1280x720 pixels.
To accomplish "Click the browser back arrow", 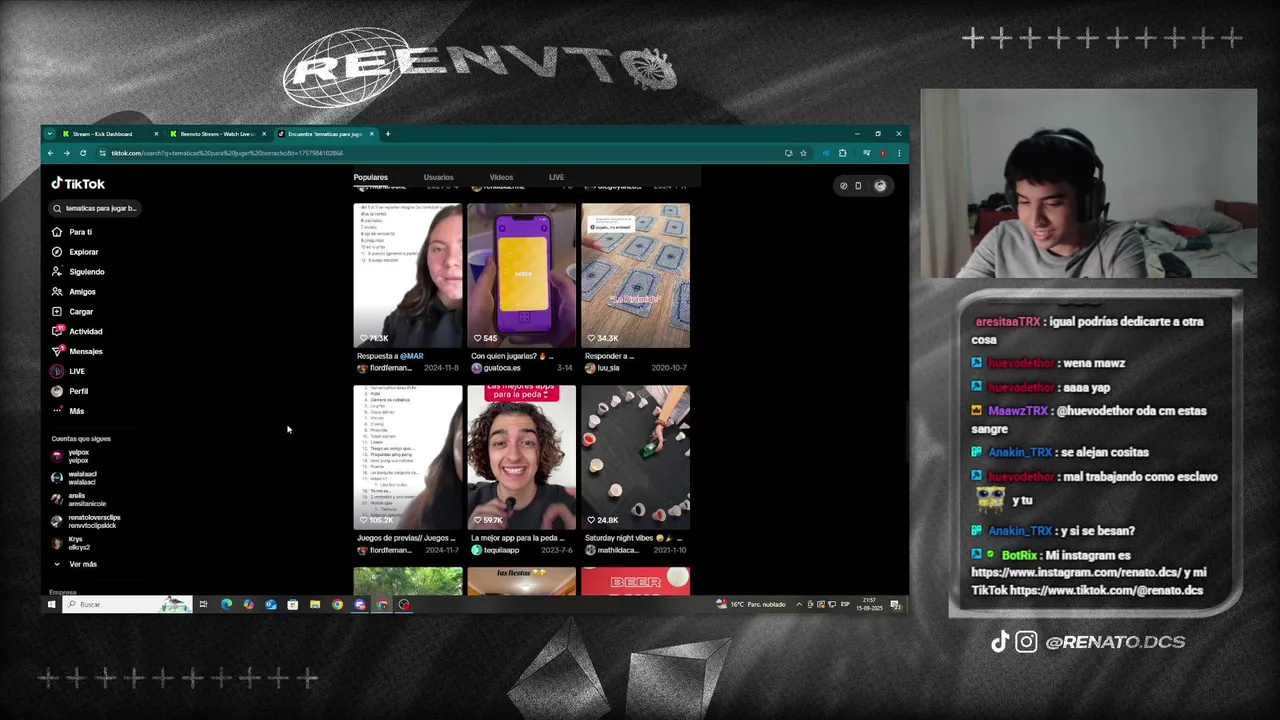I will pyautogui.click(x=50, y=153).
